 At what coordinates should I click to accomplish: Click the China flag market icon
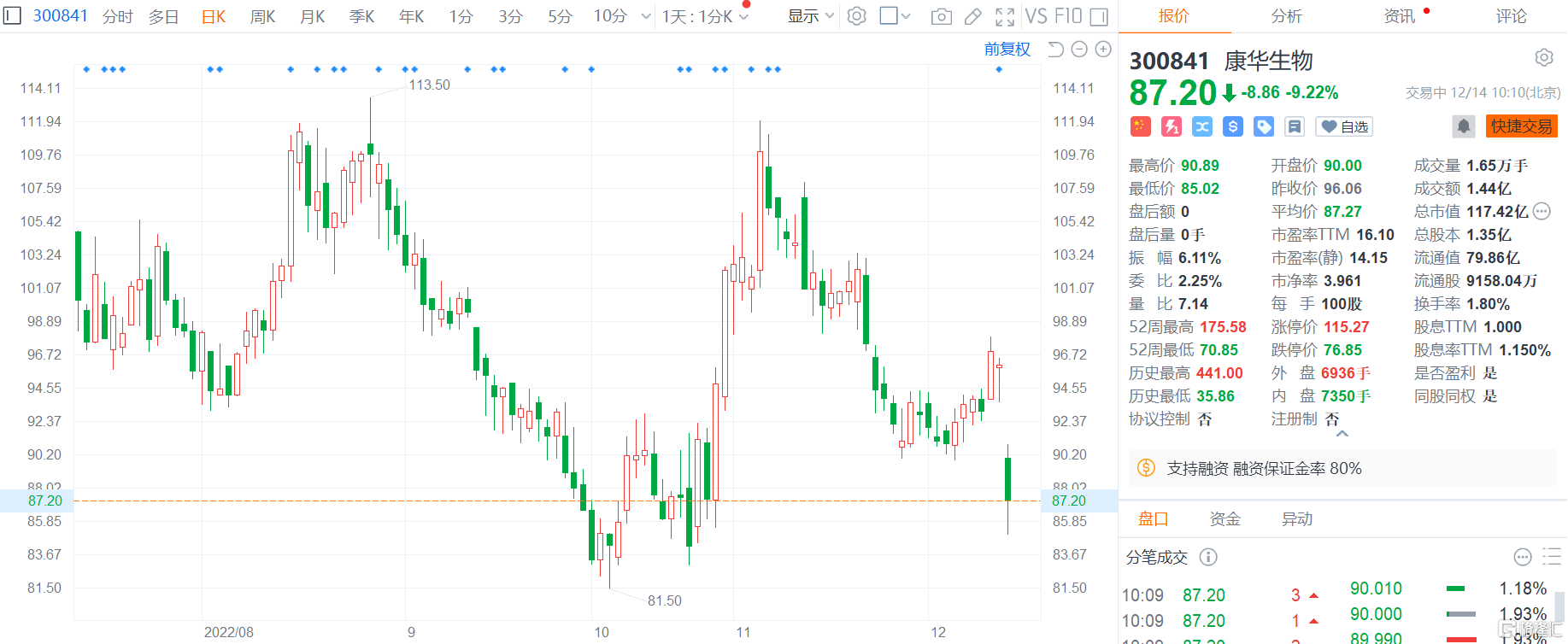[1141, 126]
